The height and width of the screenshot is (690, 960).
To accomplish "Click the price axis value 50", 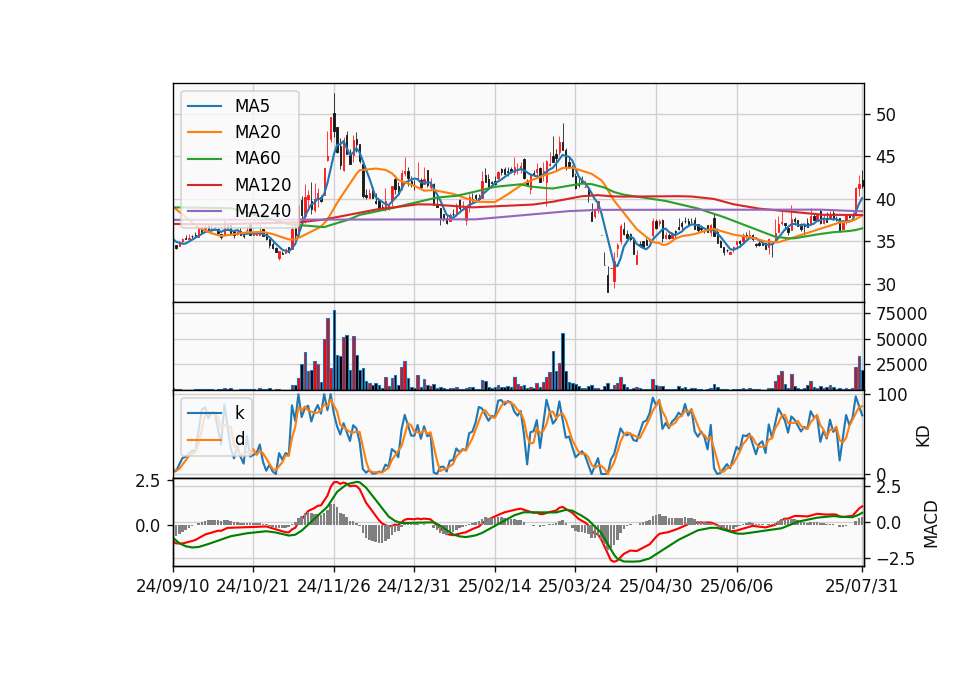I will click(885, 115).
